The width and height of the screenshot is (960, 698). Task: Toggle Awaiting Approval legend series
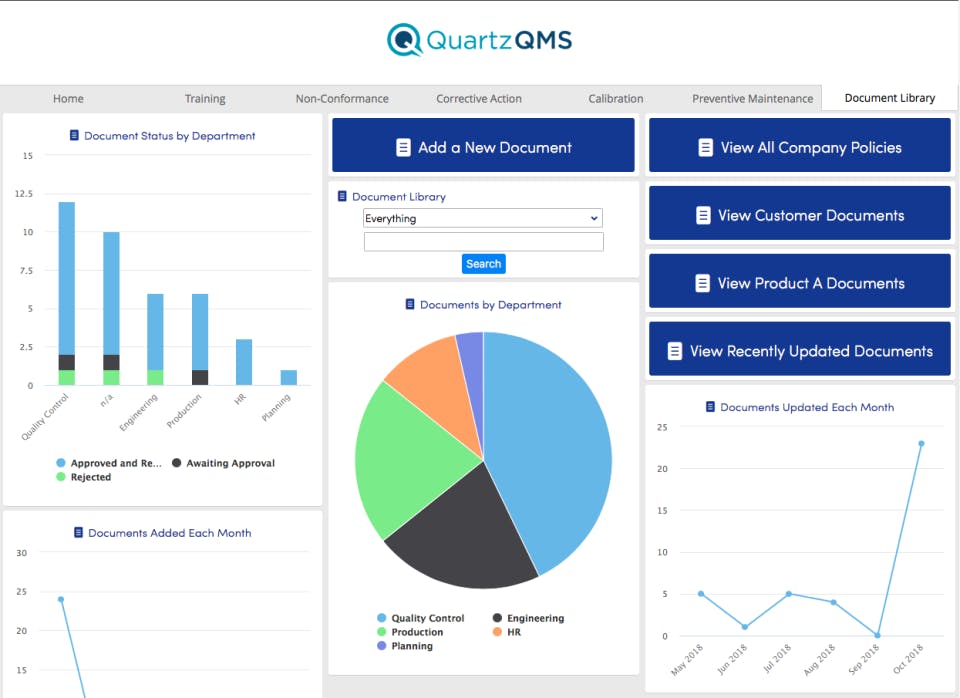223,463
